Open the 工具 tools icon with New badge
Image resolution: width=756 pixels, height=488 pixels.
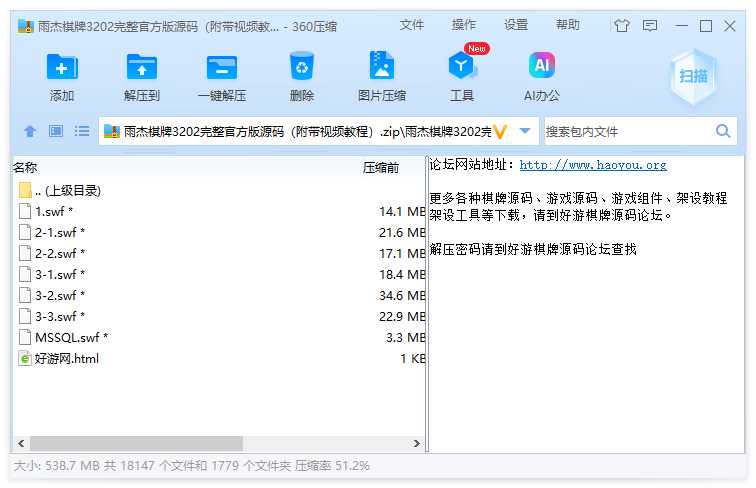click(x=463, y=64)
